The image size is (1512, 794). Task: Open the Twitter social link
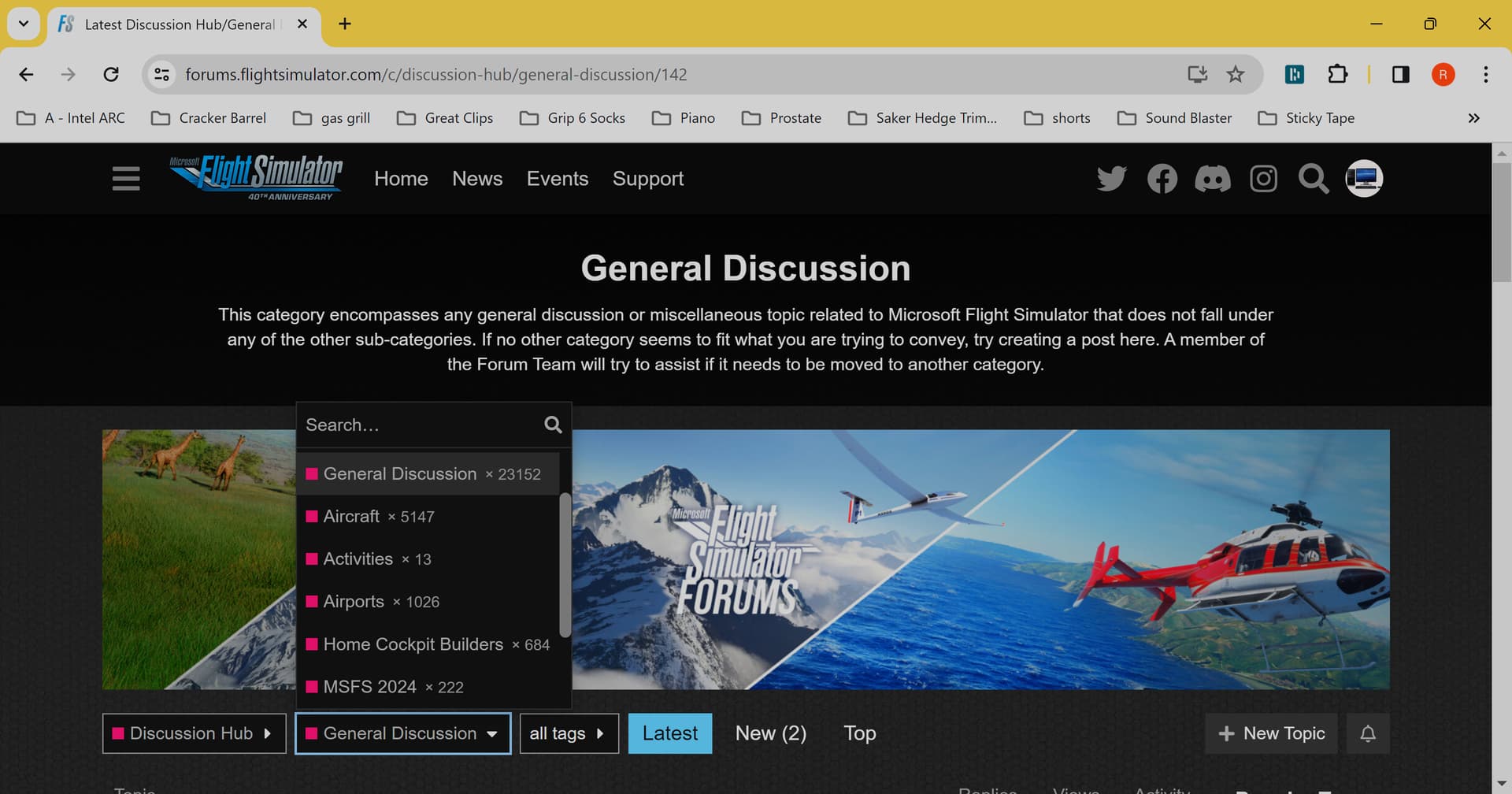(x=1112, y=179)
